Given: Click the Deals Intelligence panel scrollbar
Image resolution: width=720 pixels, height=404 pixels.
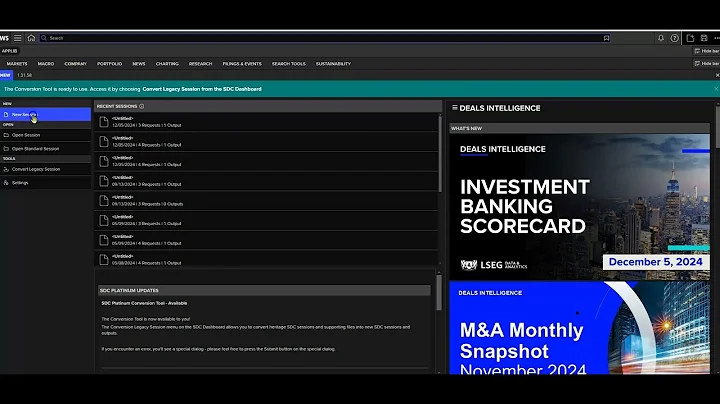Looking at the screenshot, I should 718,126.
